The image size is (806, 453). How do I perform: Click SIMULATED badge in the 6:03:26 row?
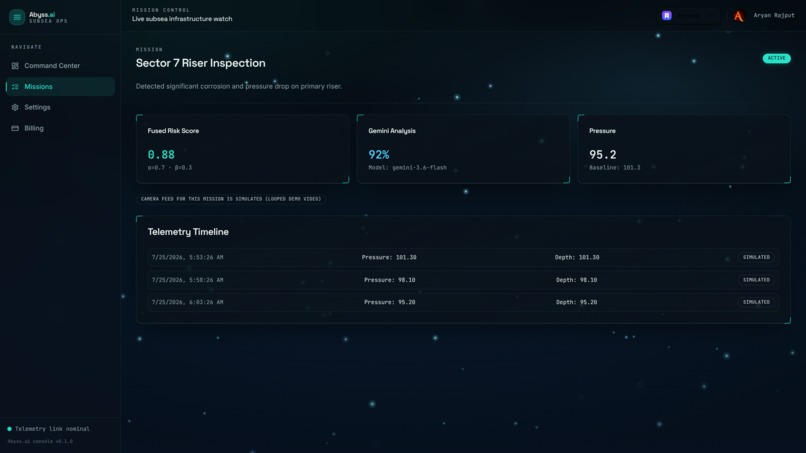pyautogui.click(x=756, y=302)
